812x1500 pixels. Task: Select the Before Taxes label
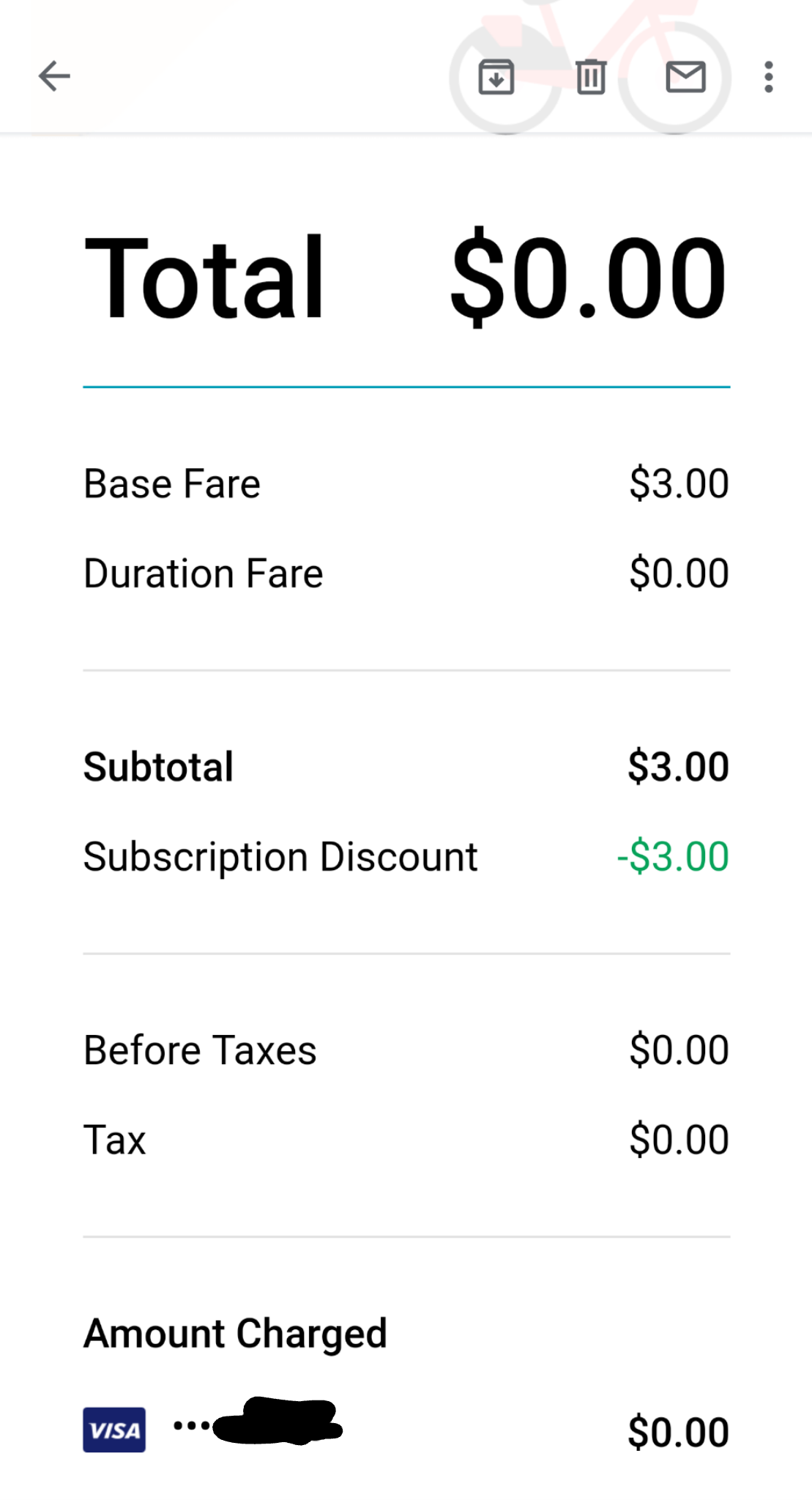[x=200, y=1050]
